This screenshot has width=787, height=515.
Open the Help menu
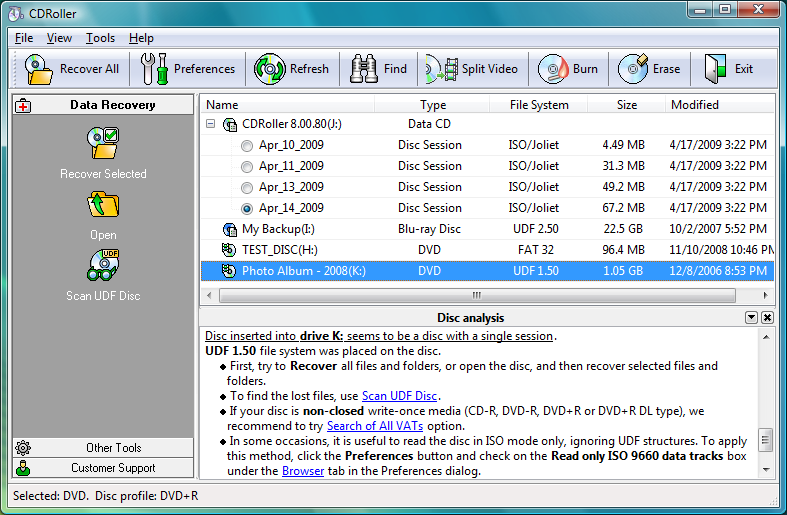141,38
